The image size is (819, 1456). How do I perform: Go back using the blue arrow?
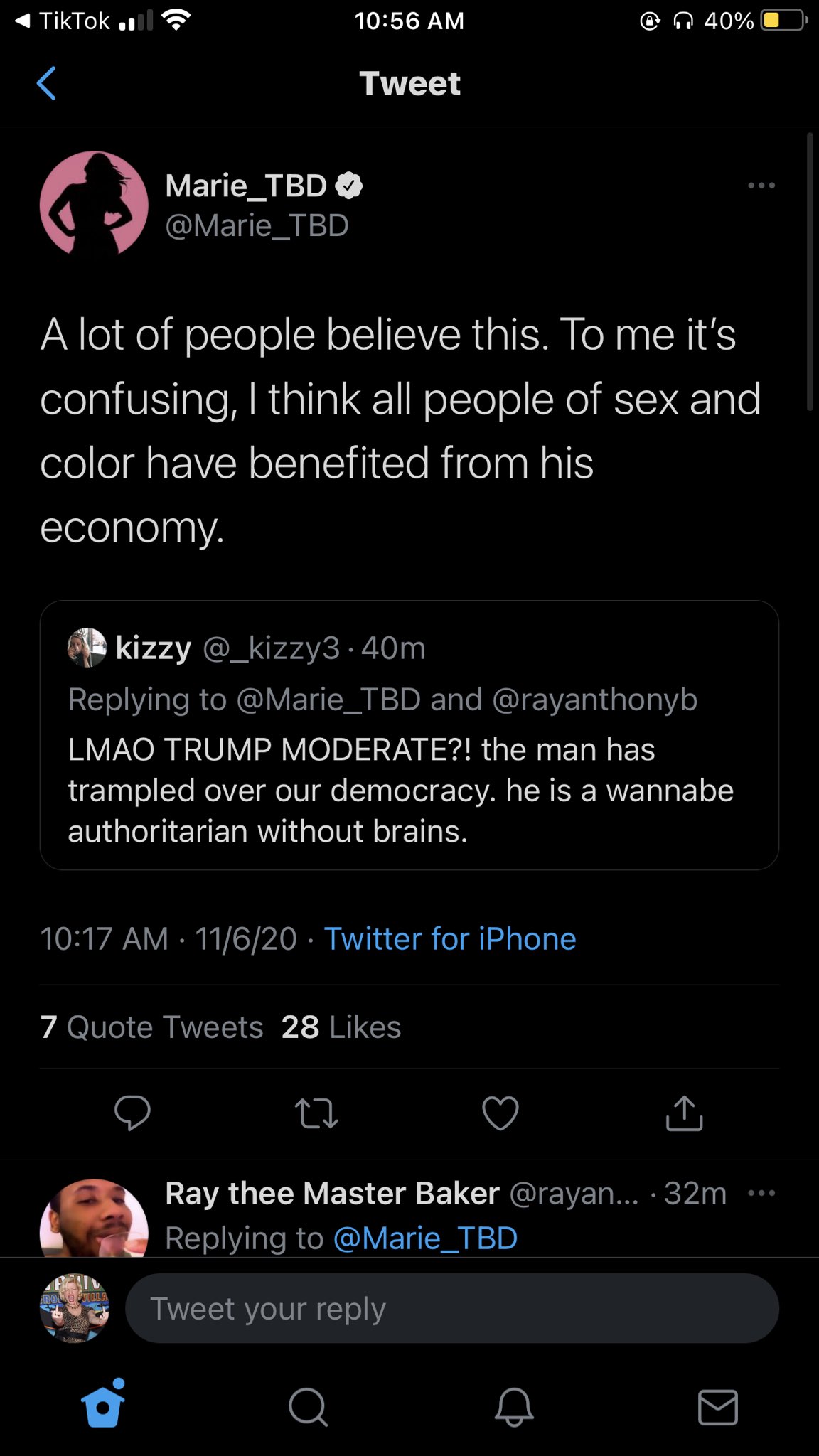[46, 83]
